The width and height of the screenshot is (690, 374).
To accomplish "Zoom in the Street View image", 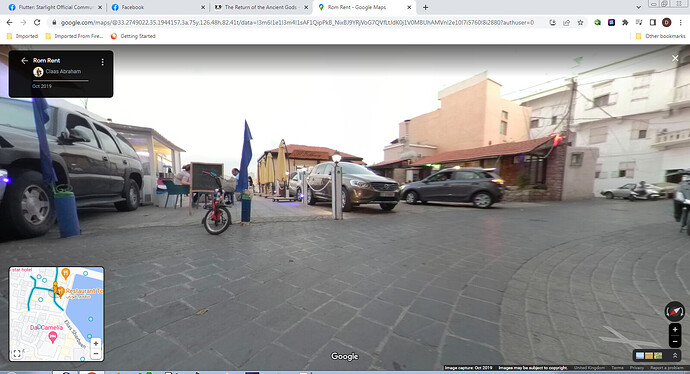I will pyautogui.click(x=675, y=330).
